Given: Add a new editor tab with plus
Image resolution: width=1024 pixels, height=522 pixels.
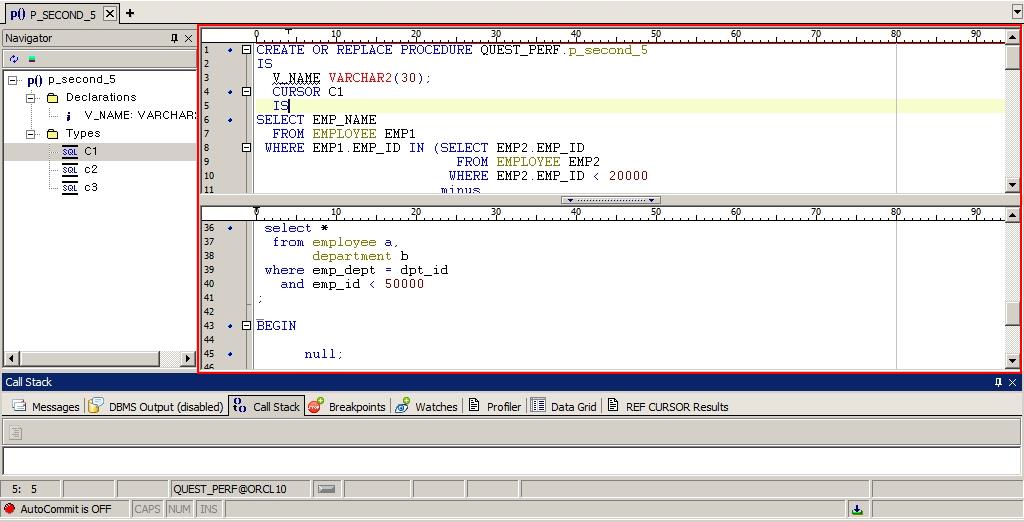Looking at the screenshot, I should pyautogui.click(x=130, y=13).
